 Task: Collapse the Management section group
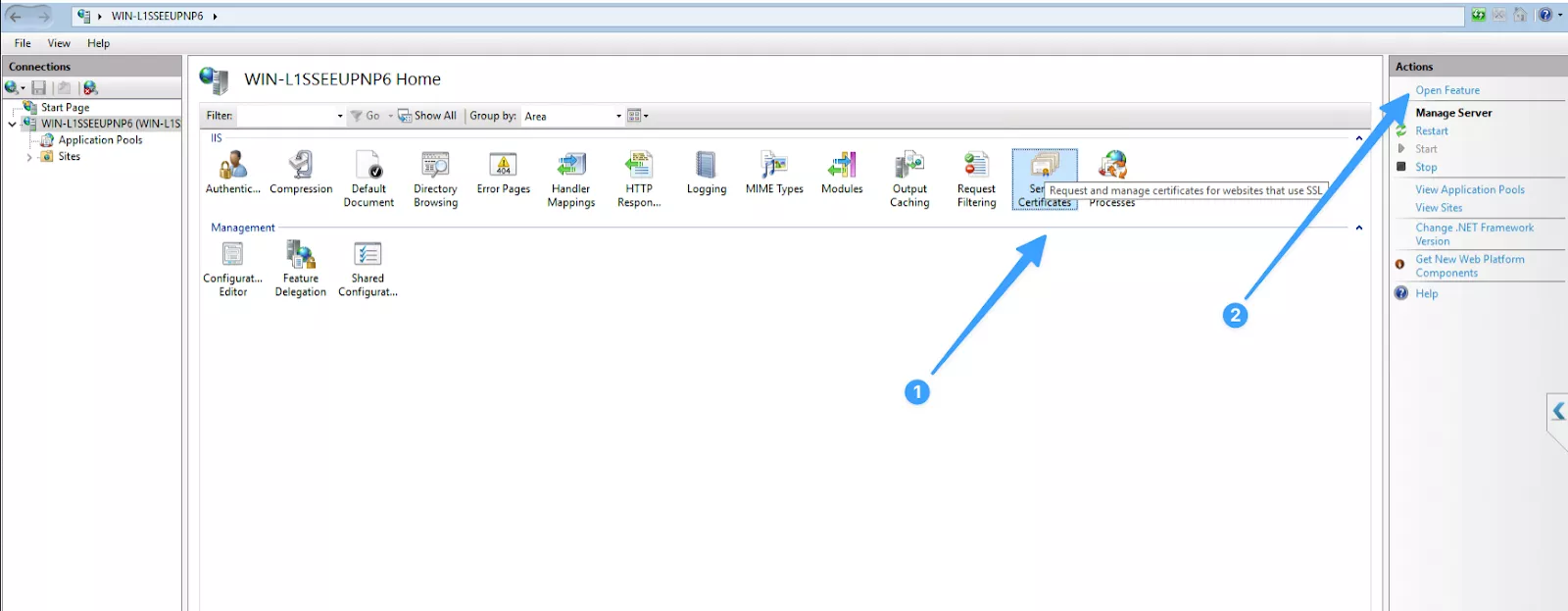1358,228
